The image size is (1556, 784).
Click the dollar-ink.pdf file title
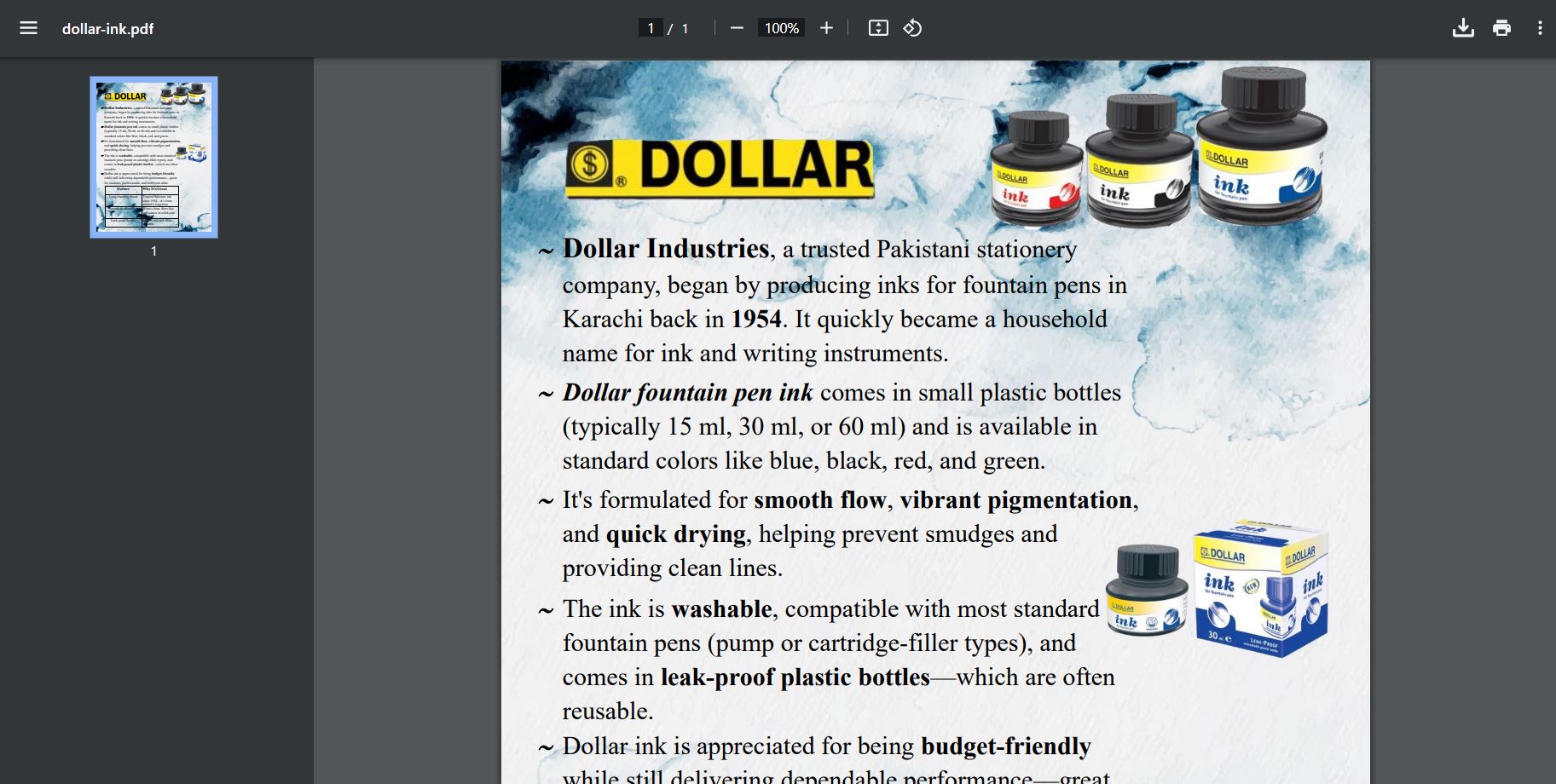108,29
